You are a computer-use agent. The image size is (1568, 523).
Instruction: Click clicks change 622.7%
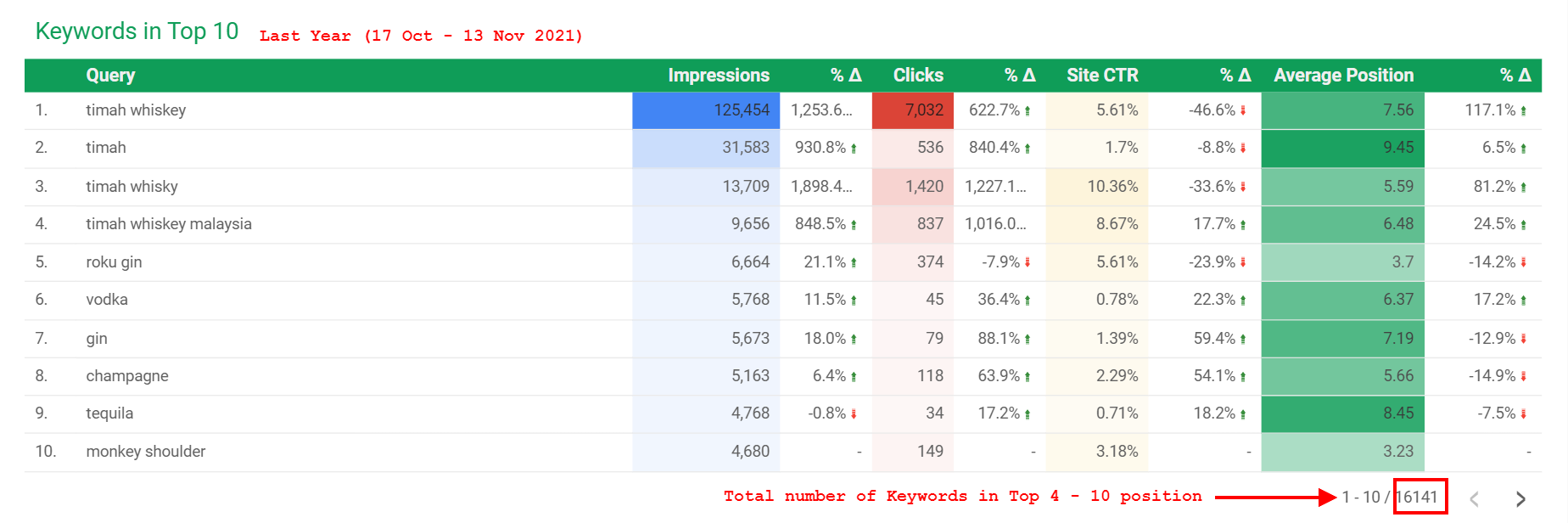click(x=994, y=110)
